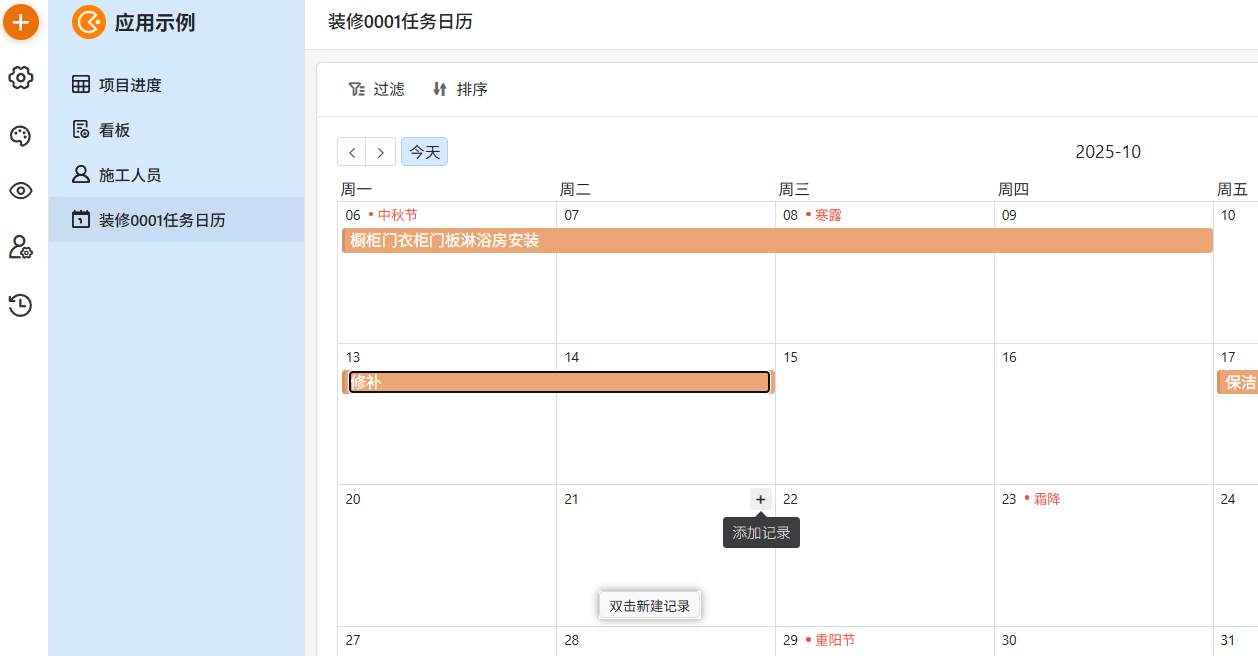Viewport: 1258px width, 656px height.
Task: Click the orange plus create button
Action: [21, 21]
